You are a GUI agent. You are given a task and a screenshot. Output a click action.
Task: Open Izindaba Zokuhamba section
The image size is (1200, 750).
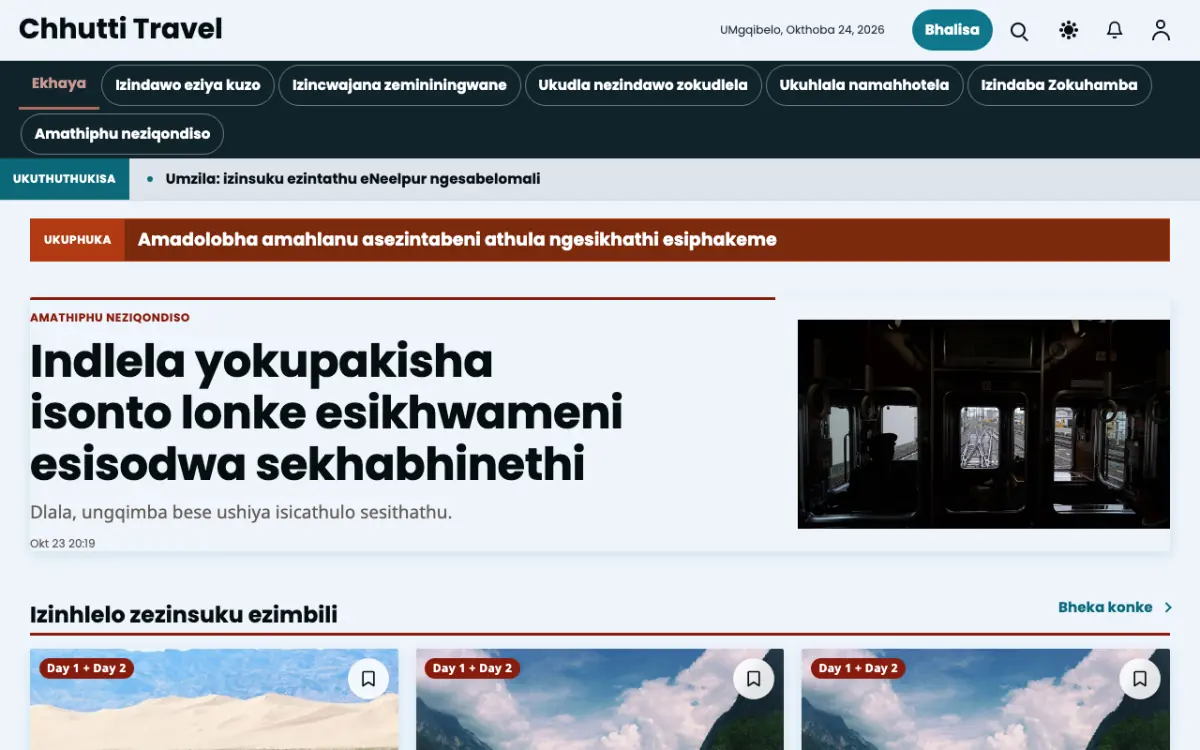coord(1059,85)
